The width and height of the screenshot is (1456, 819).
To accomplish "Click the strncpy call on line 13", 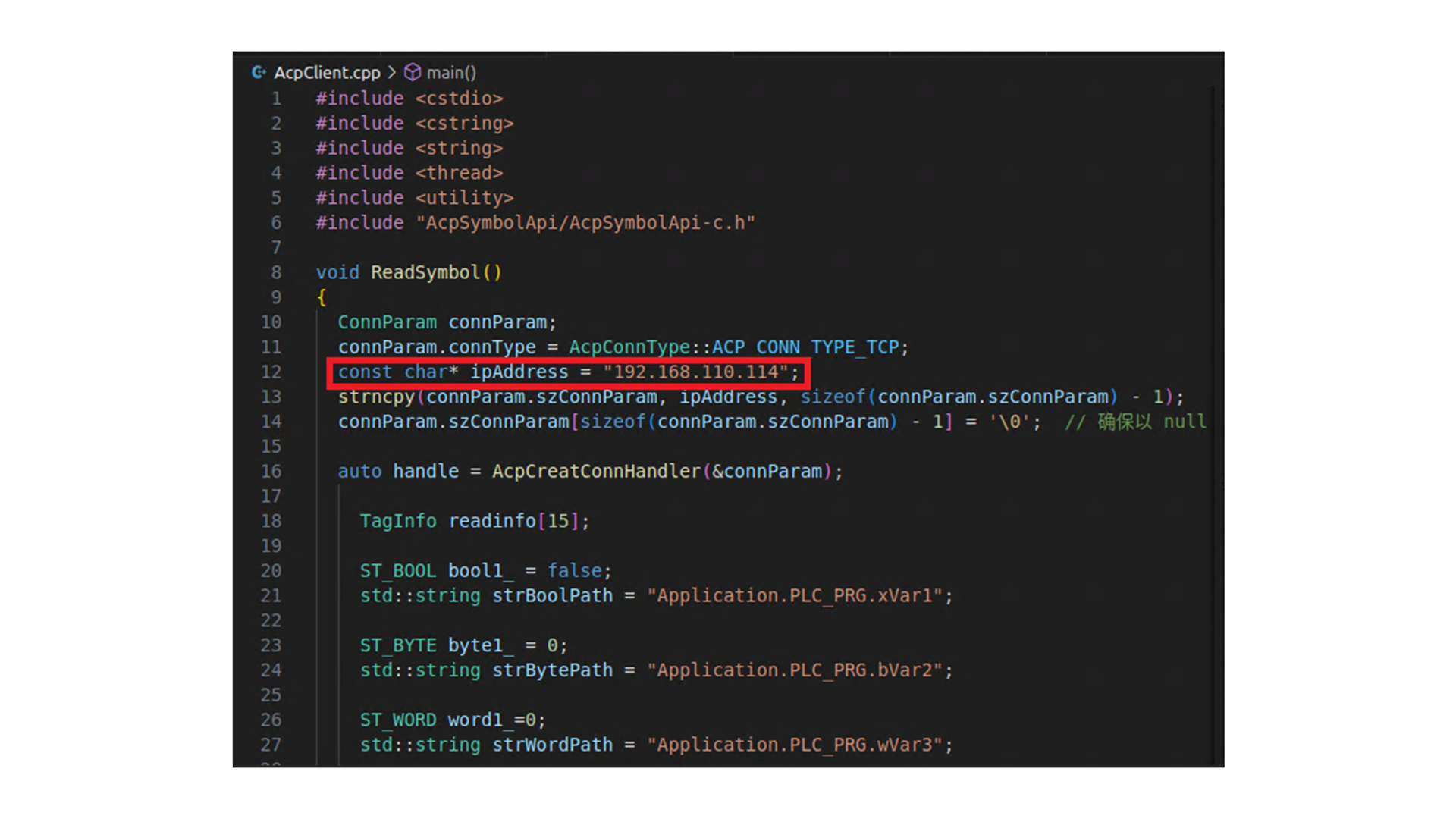I will (x=376, y=397).
